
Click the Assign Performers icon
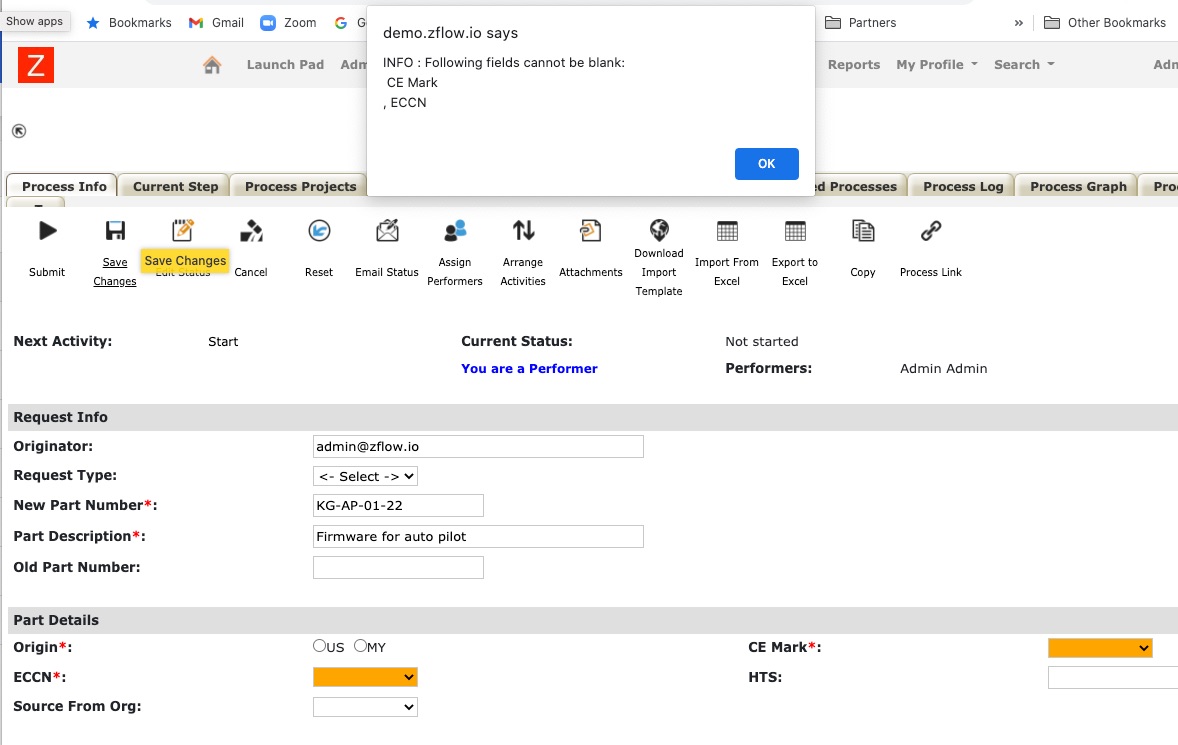(455, 240)
